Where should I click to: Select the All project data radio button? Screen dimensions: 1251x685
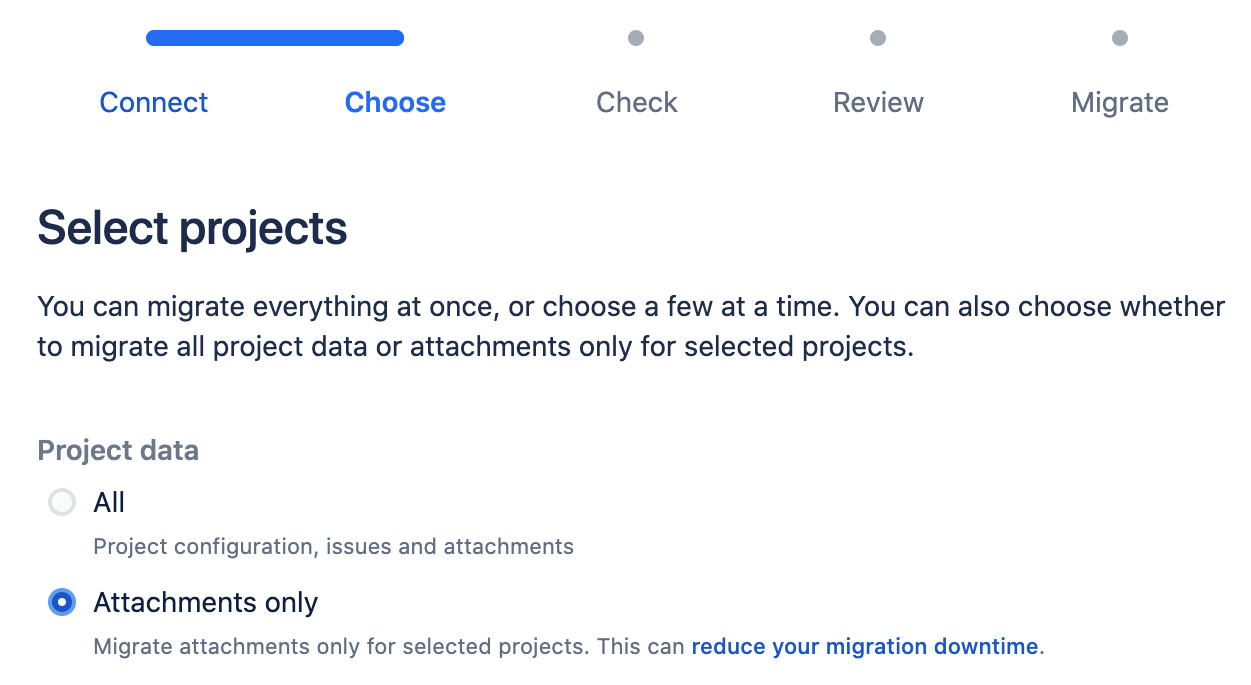pyautogui.click(x=62, y=502)
